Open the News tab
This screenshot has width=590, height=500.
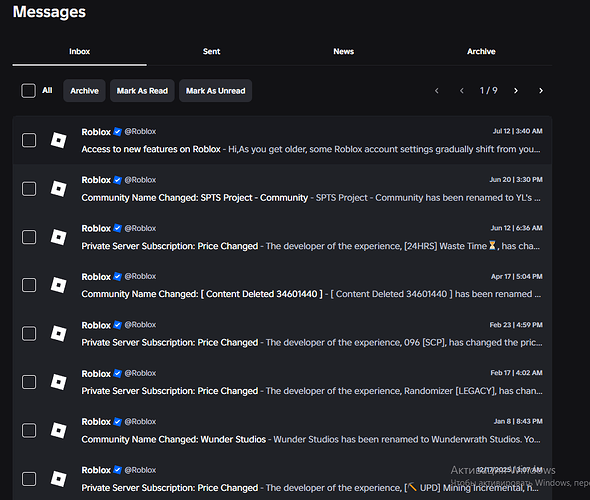[344, 52]
